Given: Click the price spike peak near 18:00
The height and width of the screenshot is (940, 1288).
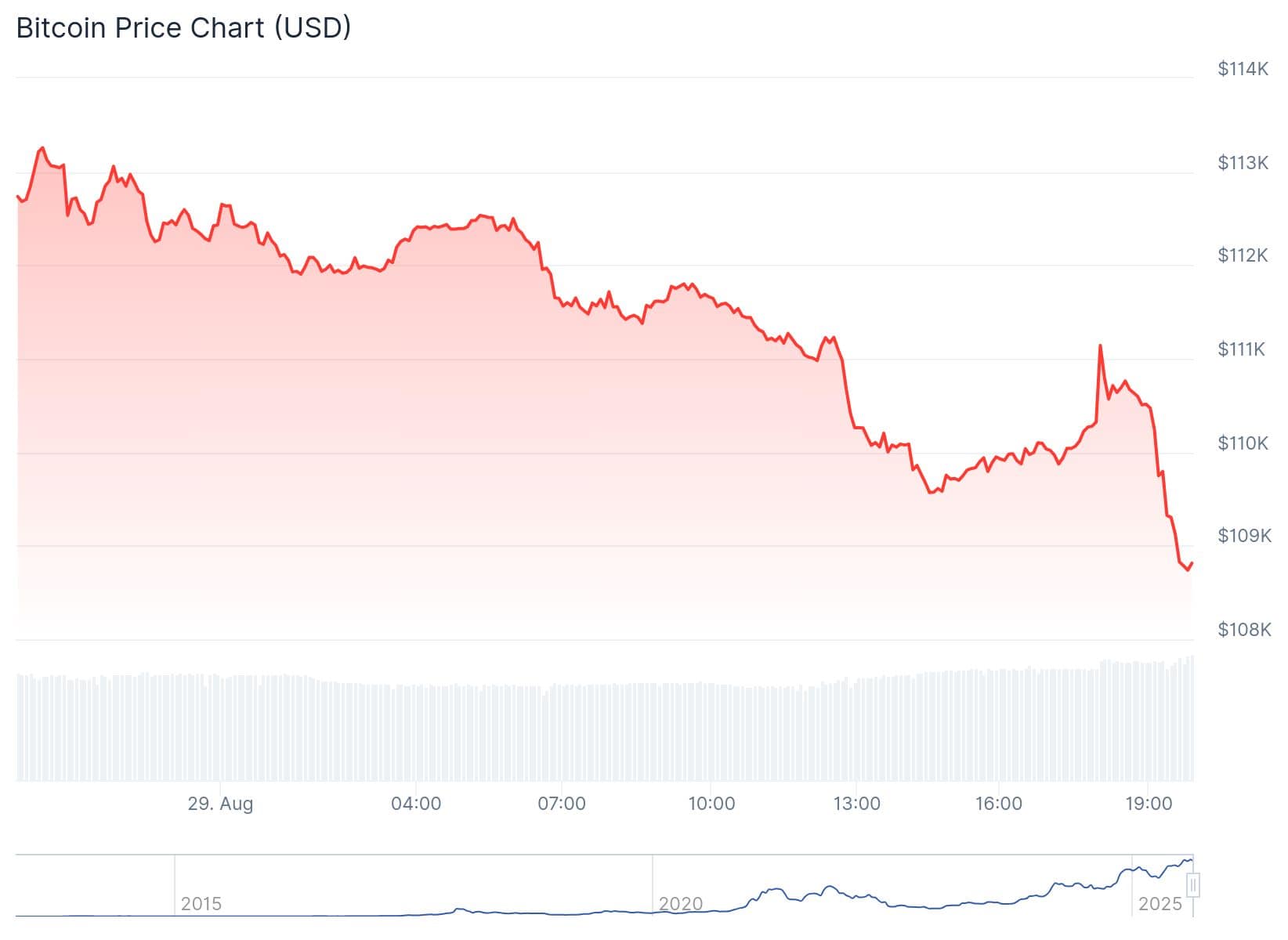Looking at the screenshot, I should (x=1100, y=345).
